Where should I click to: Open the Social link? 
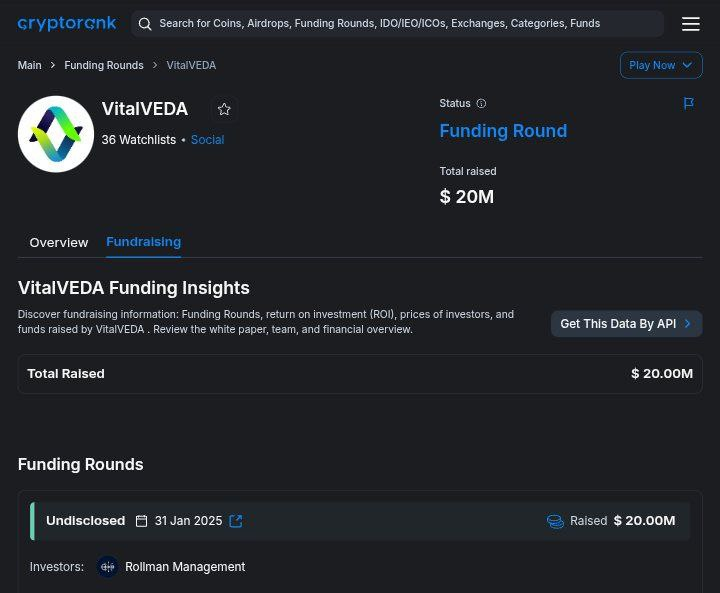[x=207, y=140]
